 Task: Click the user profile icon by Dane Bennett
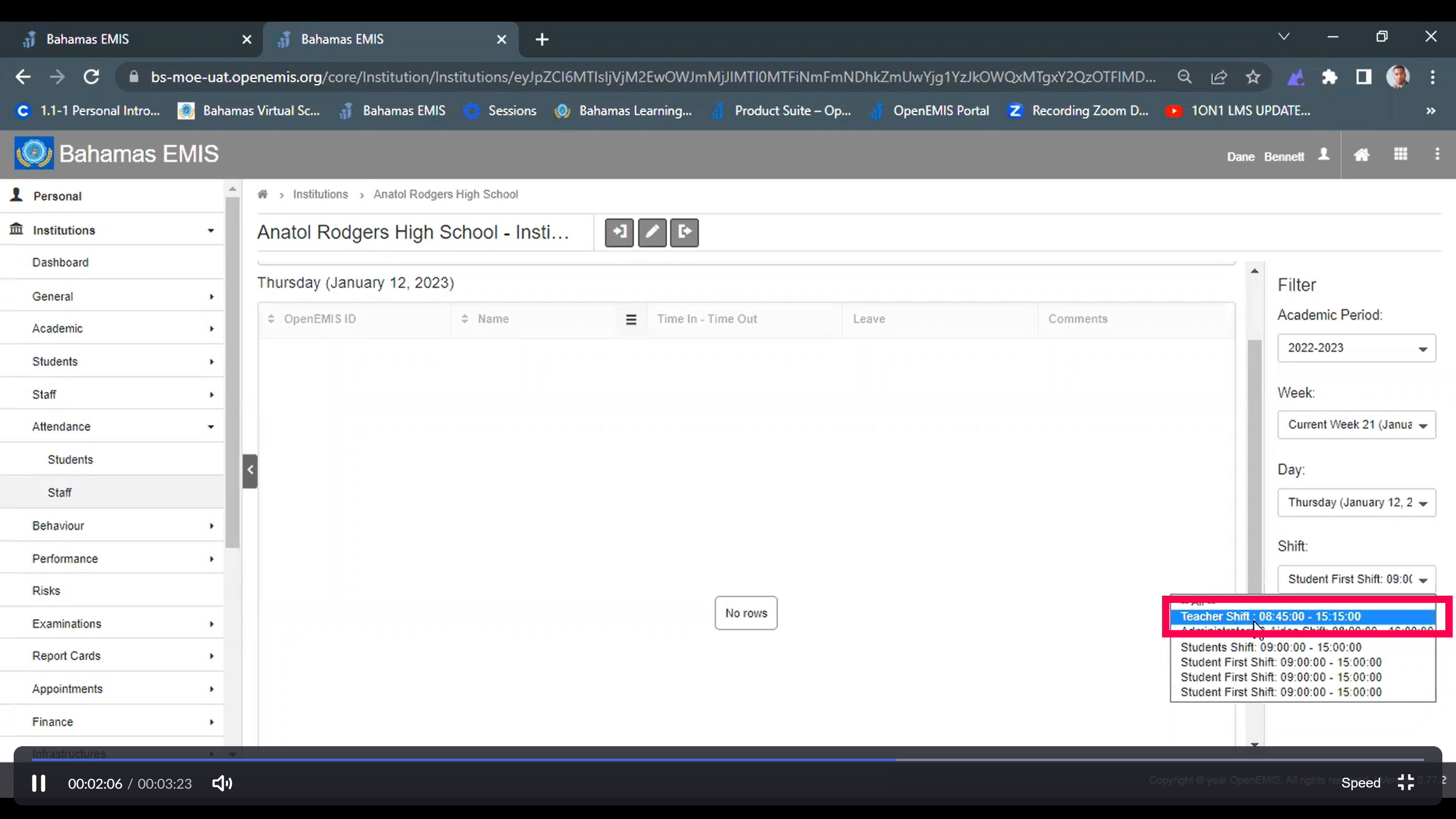point(1324,155)
